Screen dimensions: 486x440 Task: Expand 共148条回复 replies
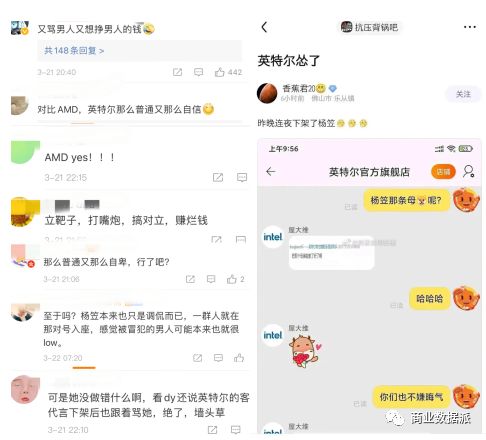(x=74, y=51)
